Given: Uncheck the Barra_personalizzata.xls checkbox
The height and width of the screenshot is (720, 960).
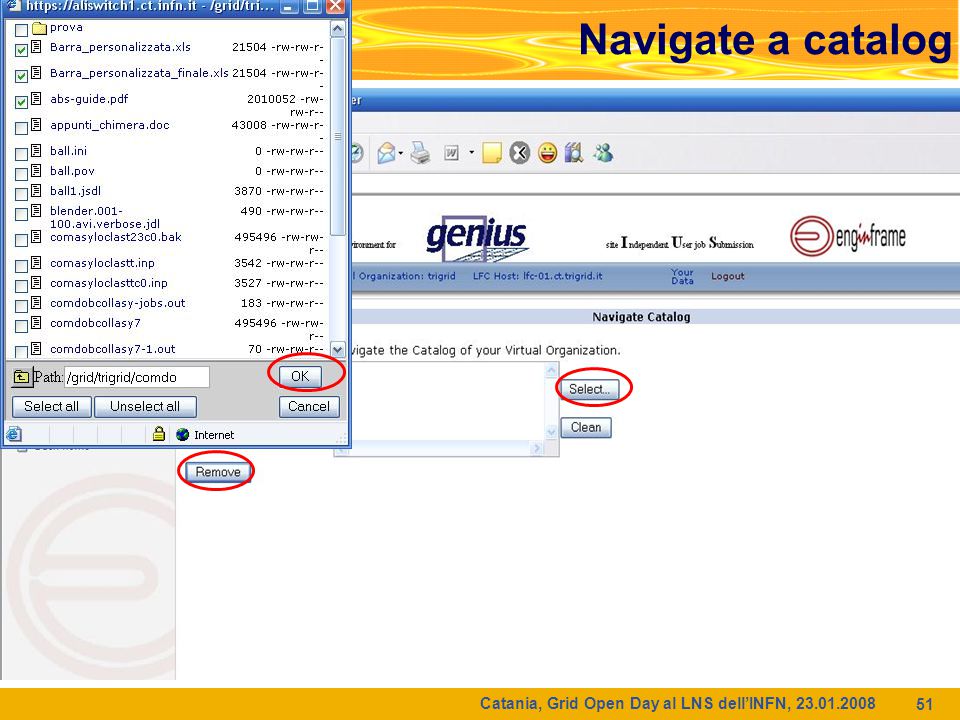Looking at the screenshot, I should (21, 50).
